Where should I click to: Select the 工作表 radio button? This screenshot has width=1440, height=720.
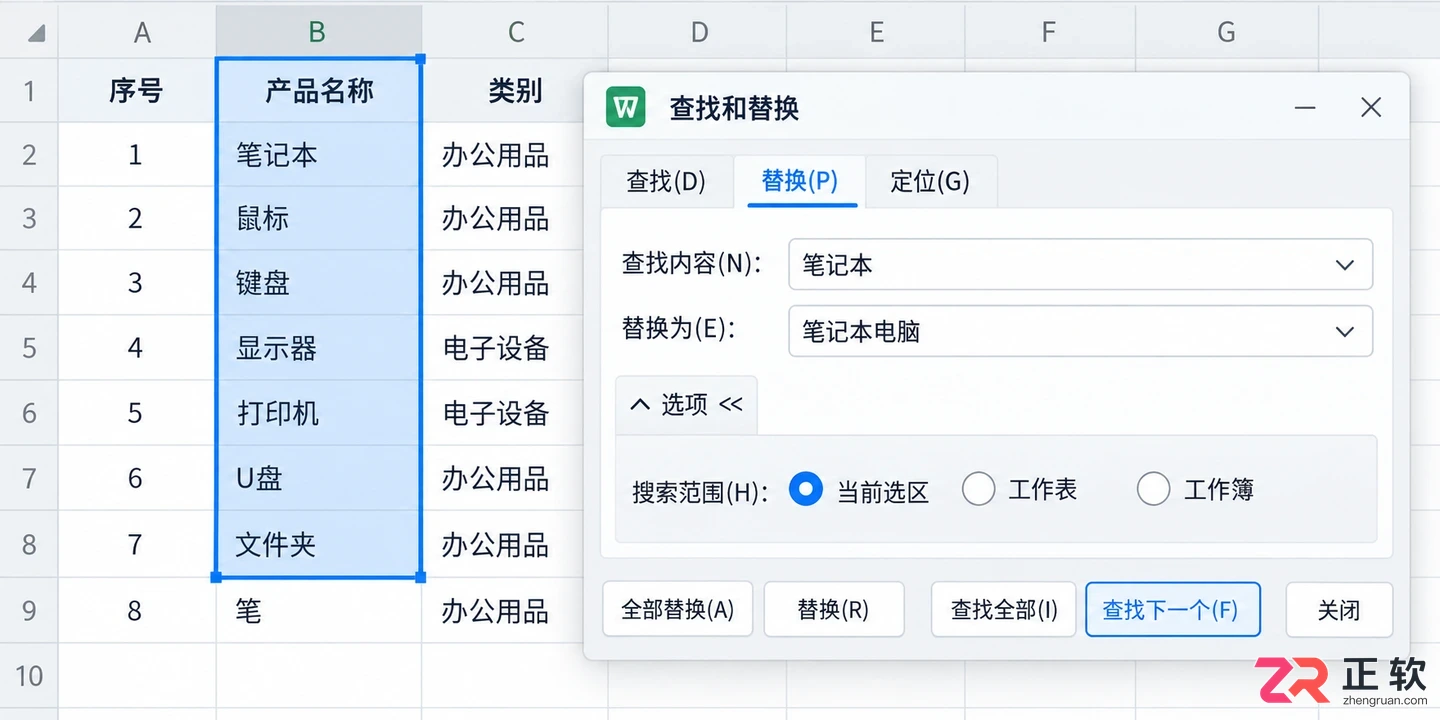tap(978, 489)
